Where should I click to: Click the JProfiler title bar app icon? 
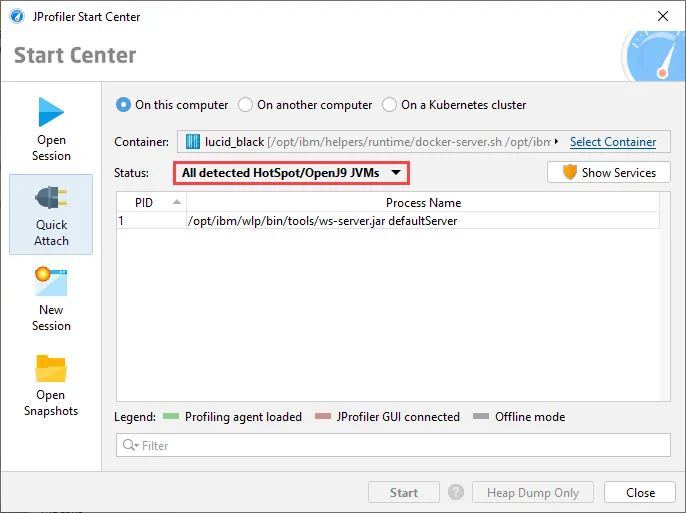(x=18, y=17)
